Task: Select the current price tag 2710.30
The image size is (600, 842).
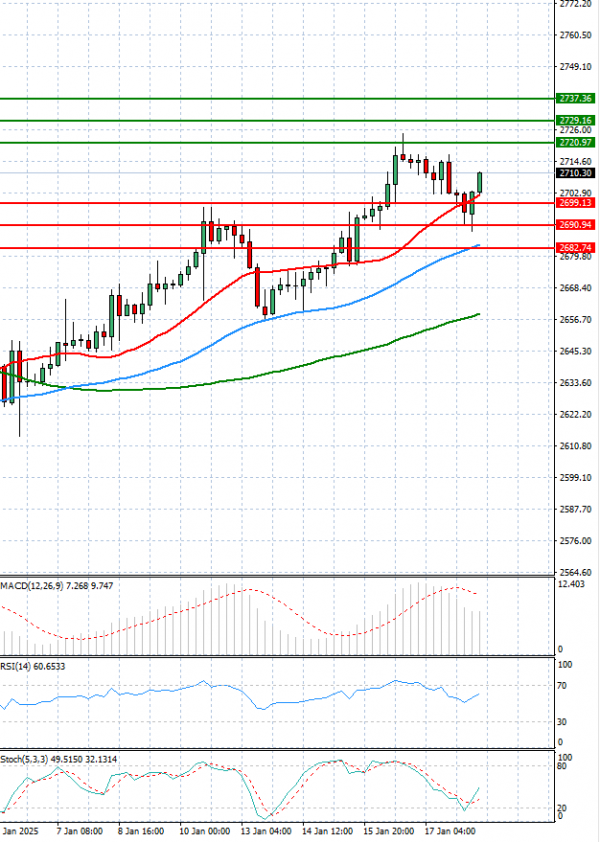Action: tap(576, 173)
